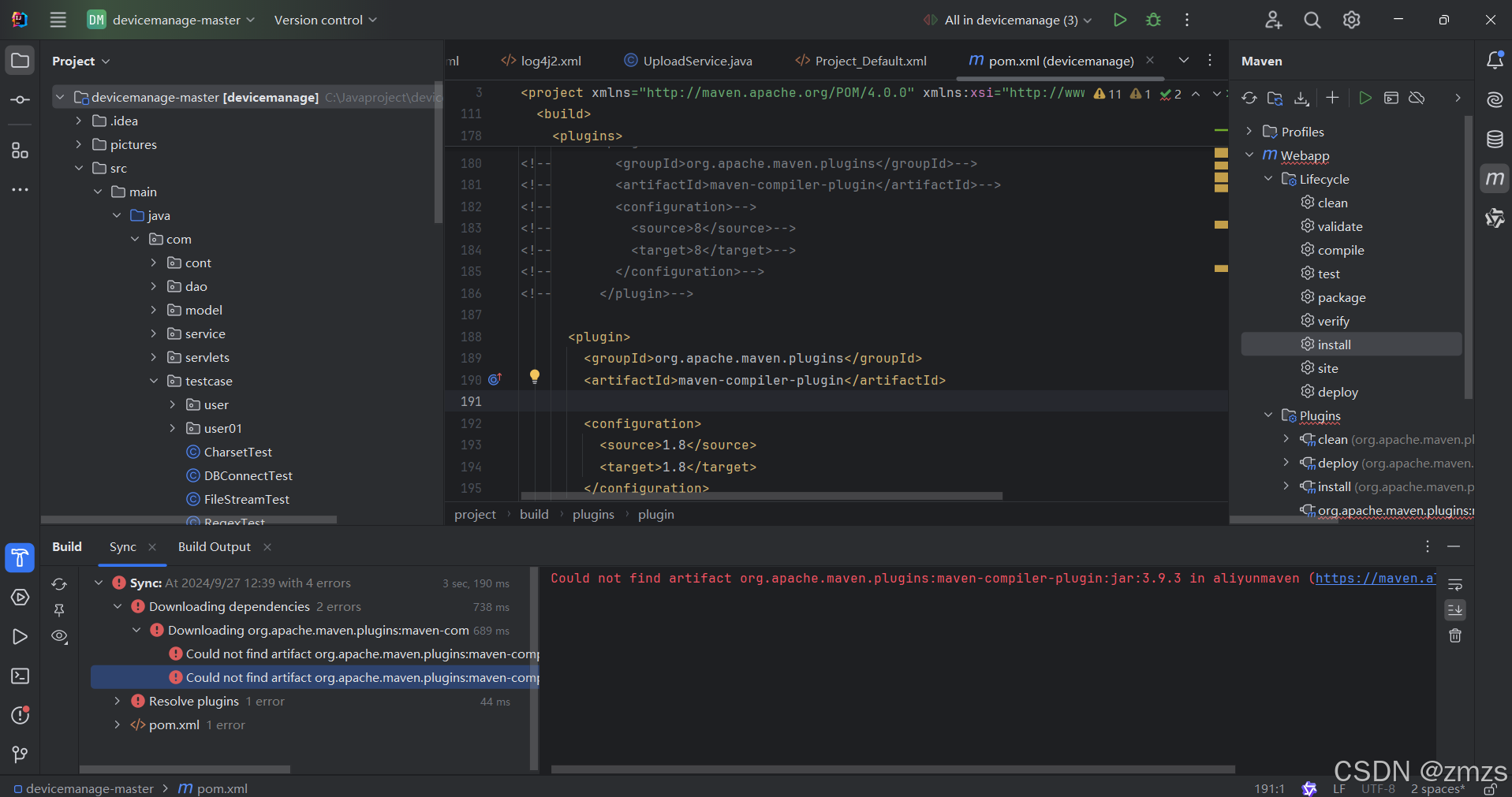Open the Database tool window
This screenshot has height=797, width=1512.
point(1495,139)
